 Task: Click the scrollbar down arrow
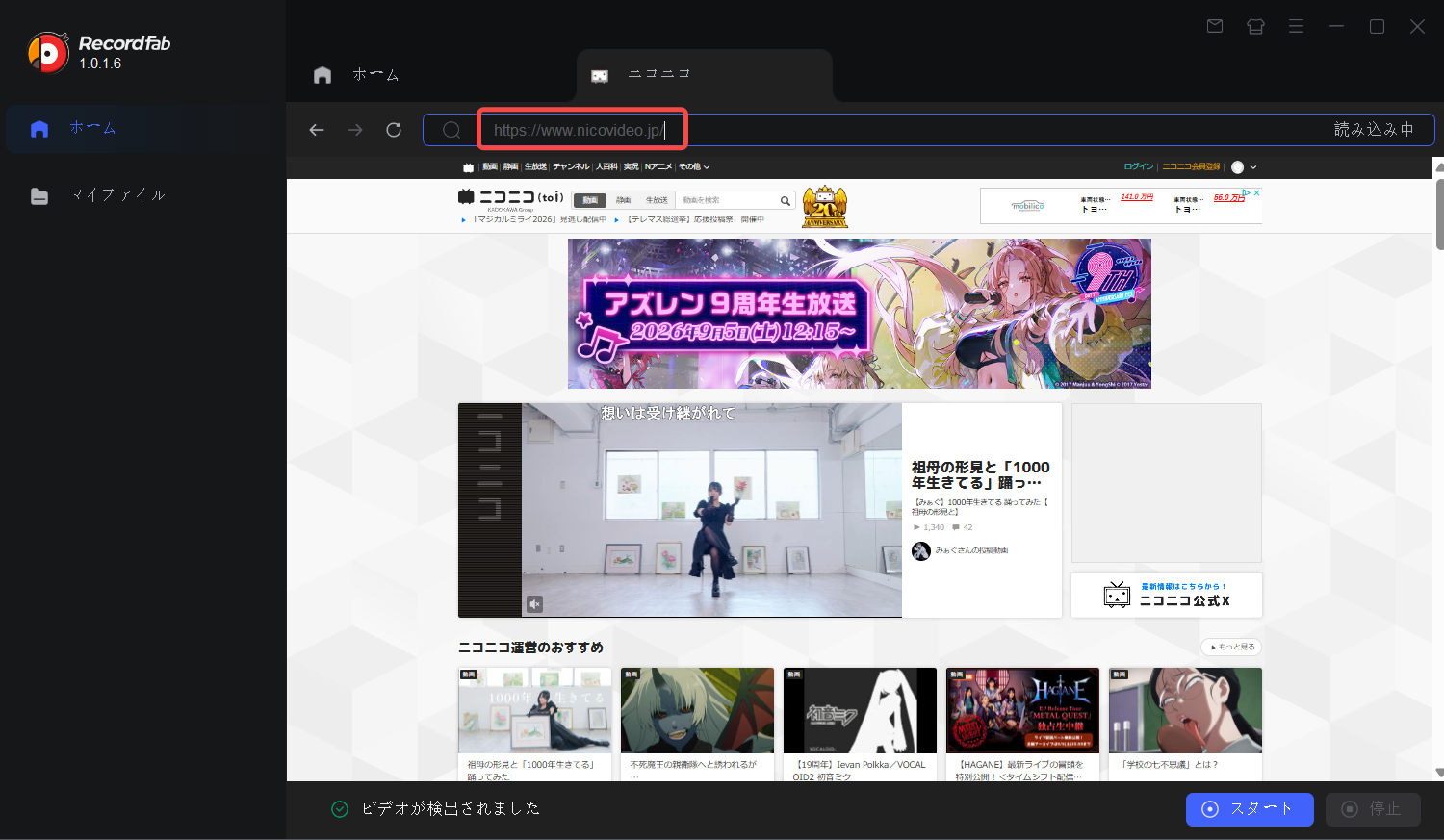[x=1439, y=773]
